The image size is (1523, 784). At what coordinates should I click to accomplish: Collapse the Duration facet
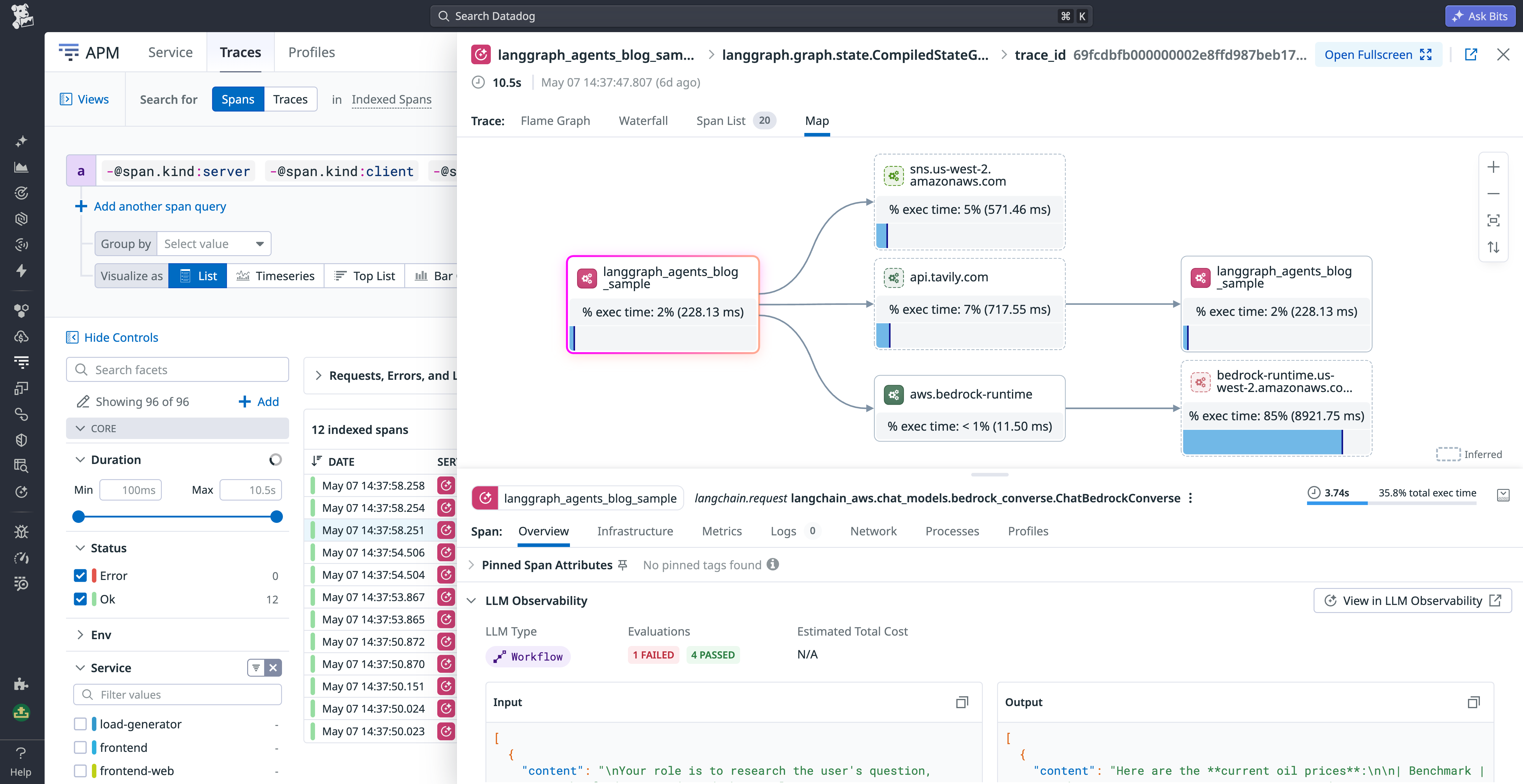80,460
